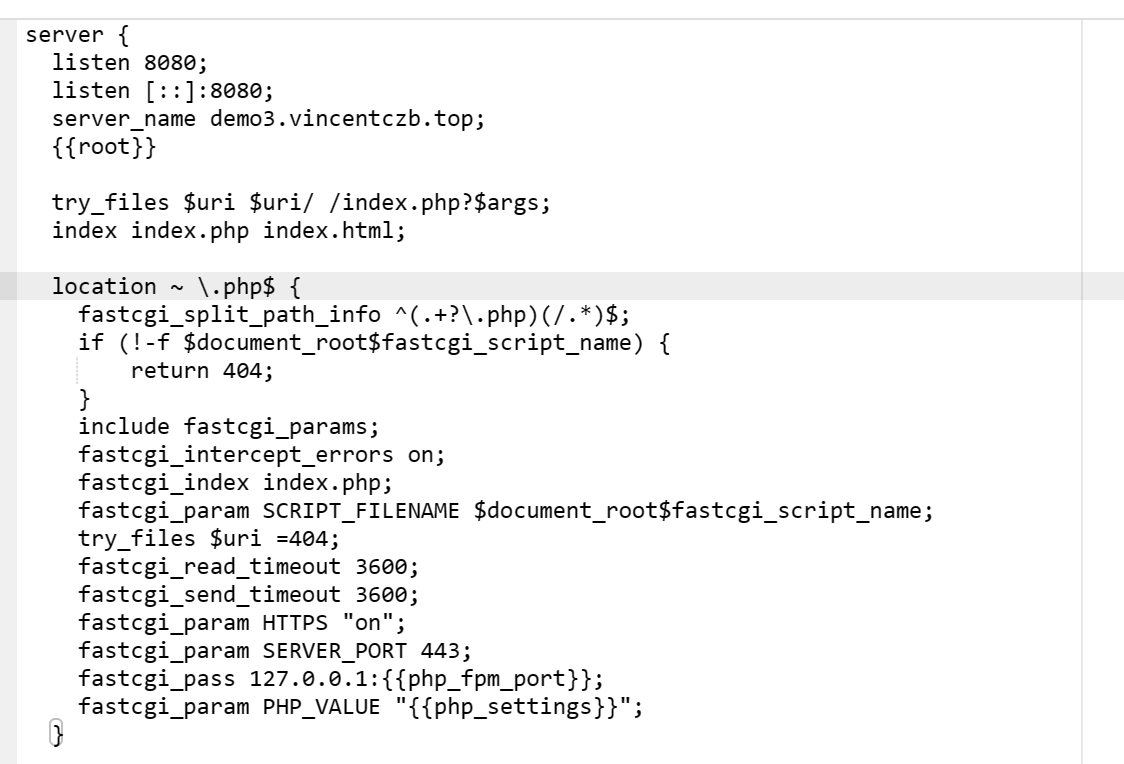This screenshot has height=764, width=1124.
Task: Click the {{root}} placeholder
Action: [104, 146]
